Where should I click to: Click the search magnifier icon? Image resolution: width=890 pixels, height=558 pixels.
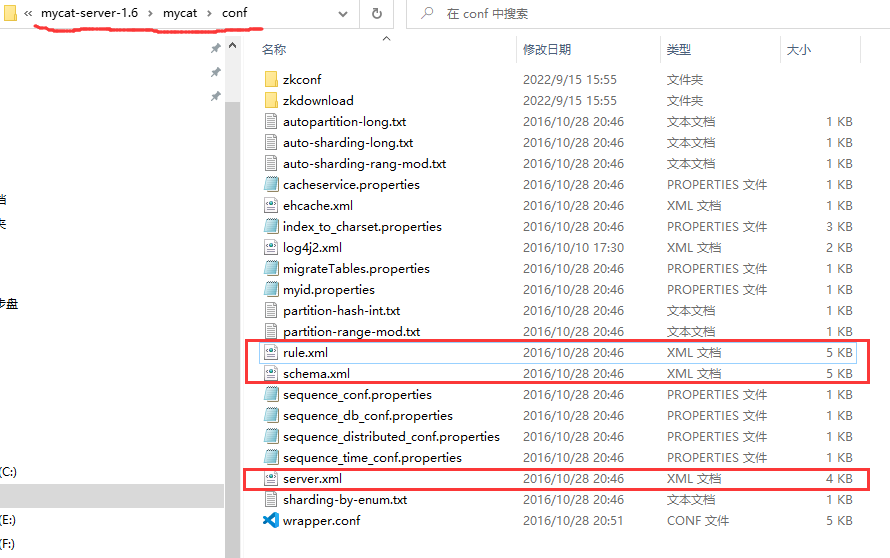427,14
